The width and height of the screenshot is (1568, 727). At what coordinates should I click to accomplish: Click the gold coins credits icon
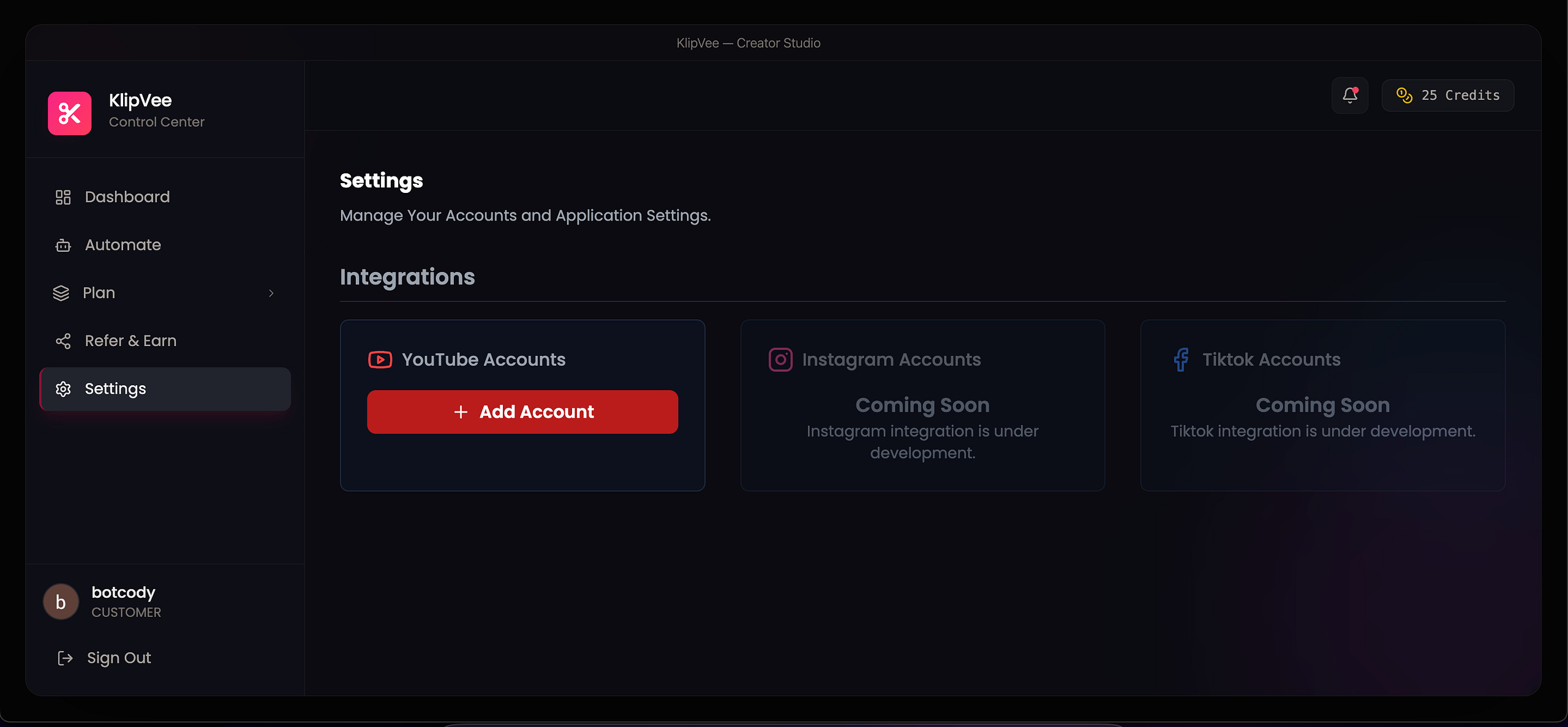click(1404, 96)
